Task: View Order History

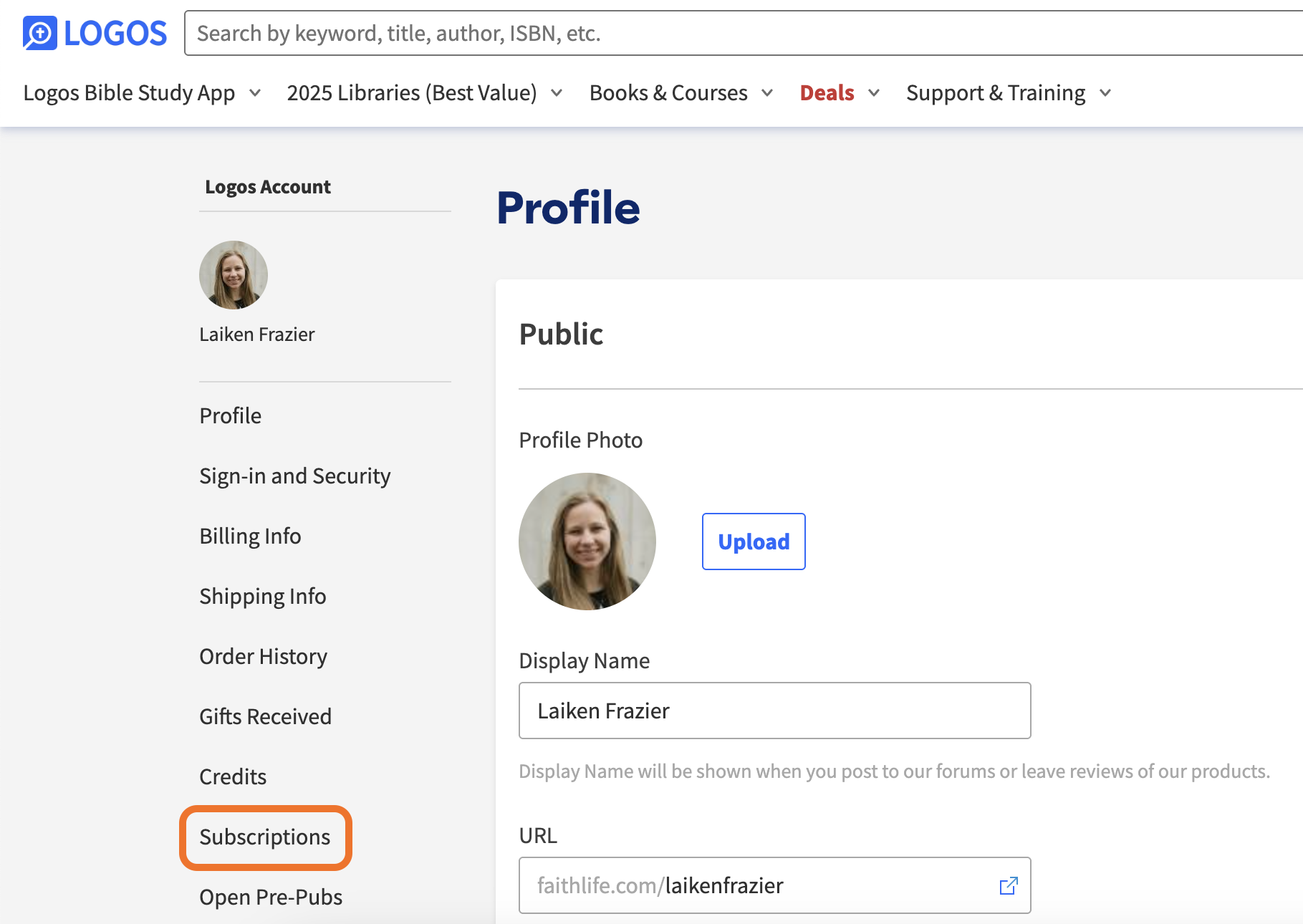Action: 264,656
